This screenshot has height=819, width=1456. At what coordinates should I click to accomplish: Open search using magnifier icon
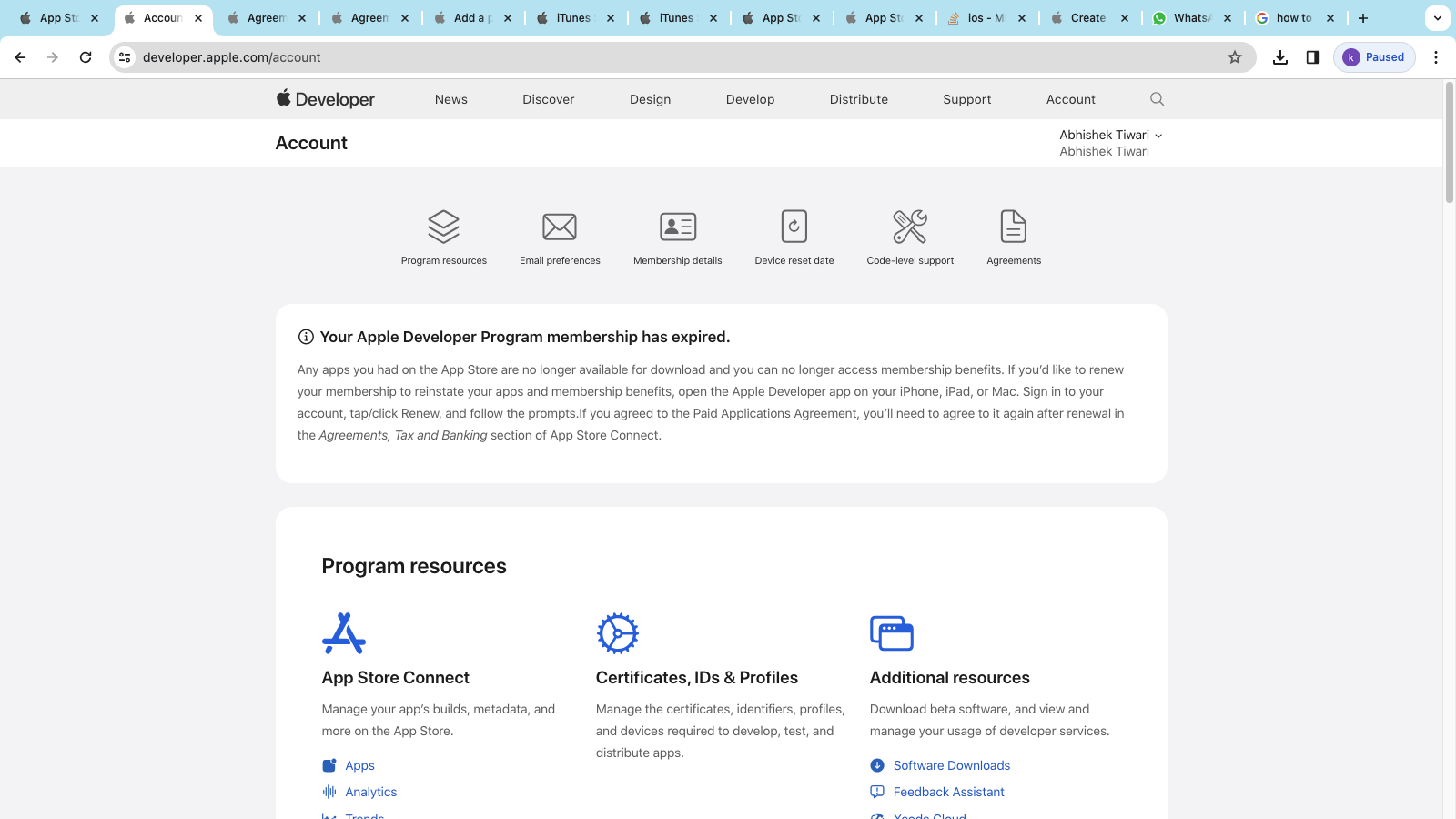click(x=1157, y=99)
